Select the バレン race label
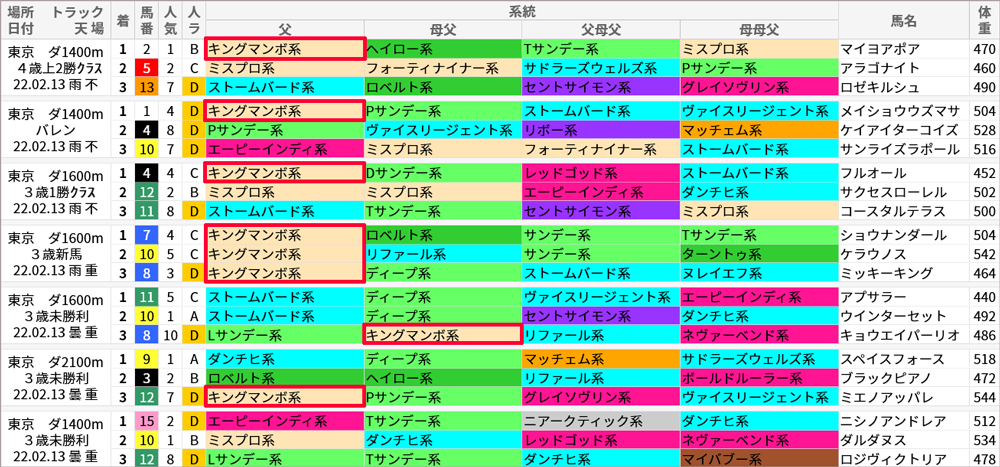Image resolution: width=1000 pixels, height=467 pixels. (x=55, y=130)
